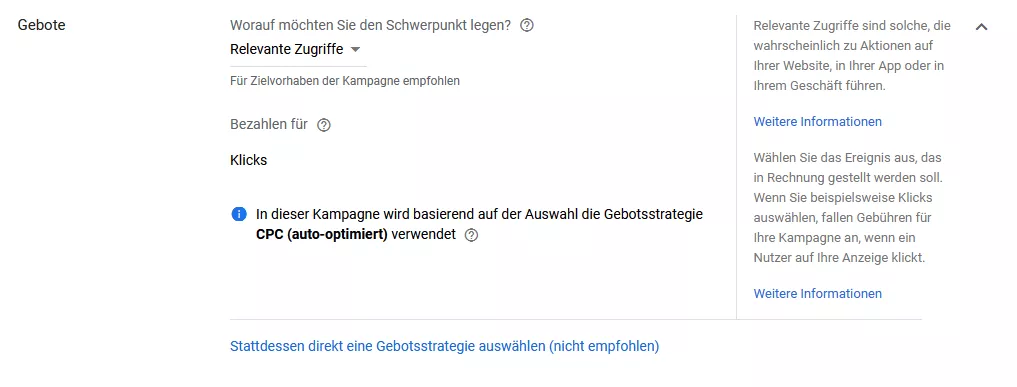This screenshot has height=387, width=1017.
Task: Open second Weitere Informationen link about Klicks billing
Action: (817, 294)
